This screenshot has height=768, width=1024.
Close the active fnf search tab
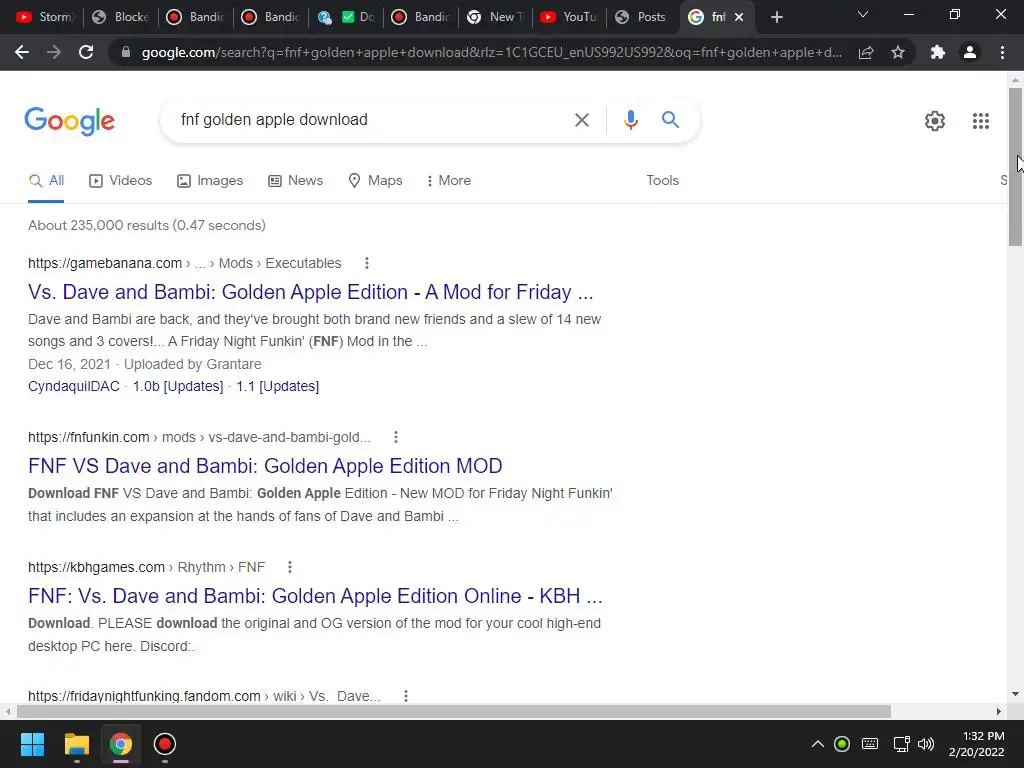pos(739,17)
